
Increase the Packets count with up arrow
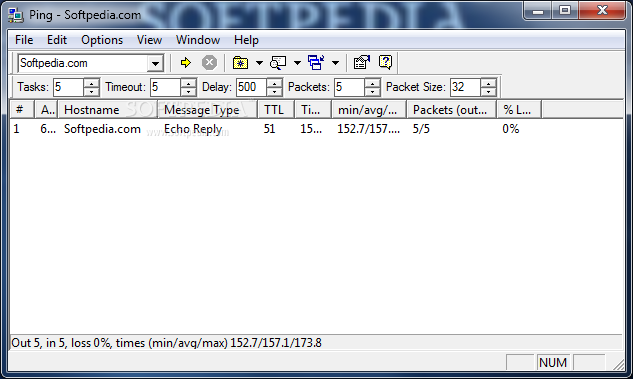[372, 83]
